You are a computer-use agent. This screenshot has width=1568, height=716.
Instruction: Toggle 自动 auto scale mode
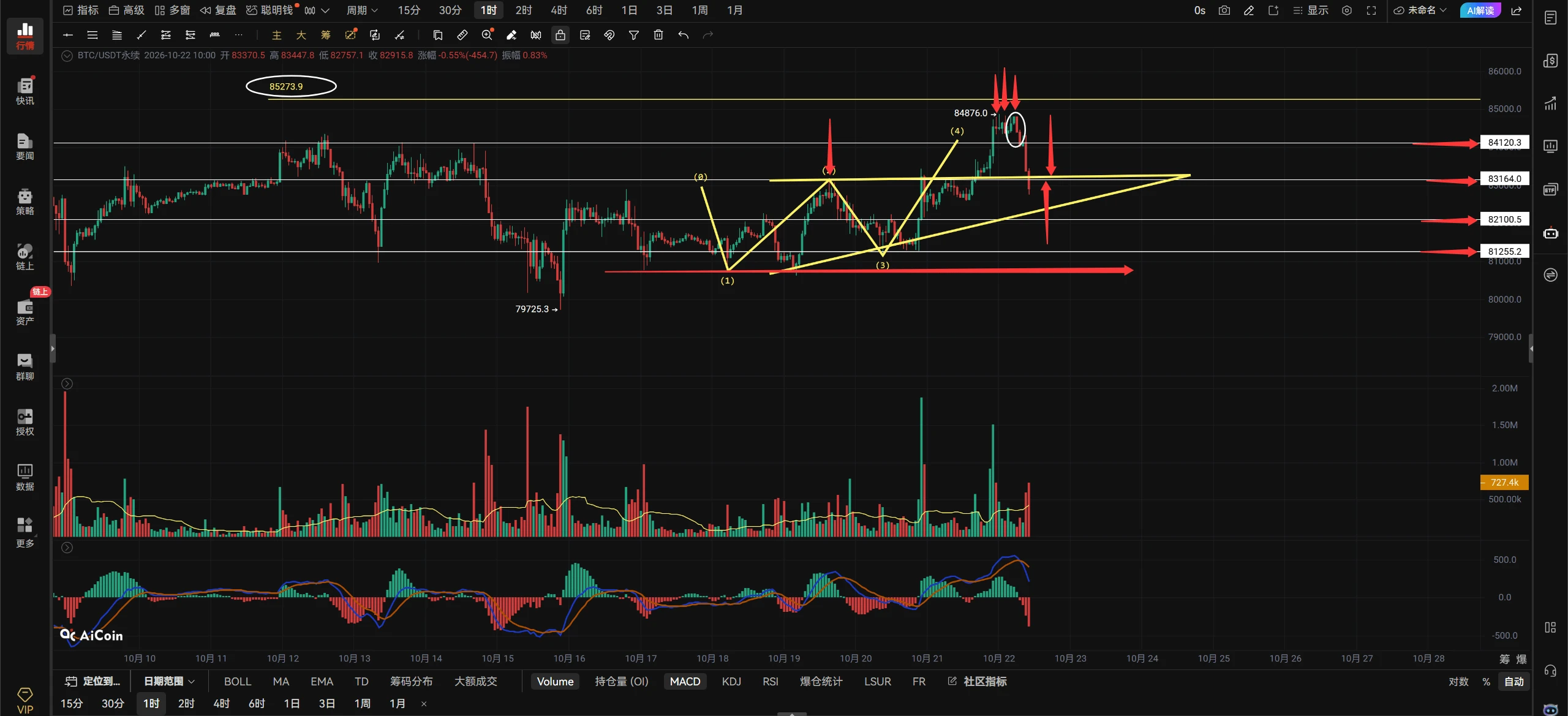coord(1514,681)
